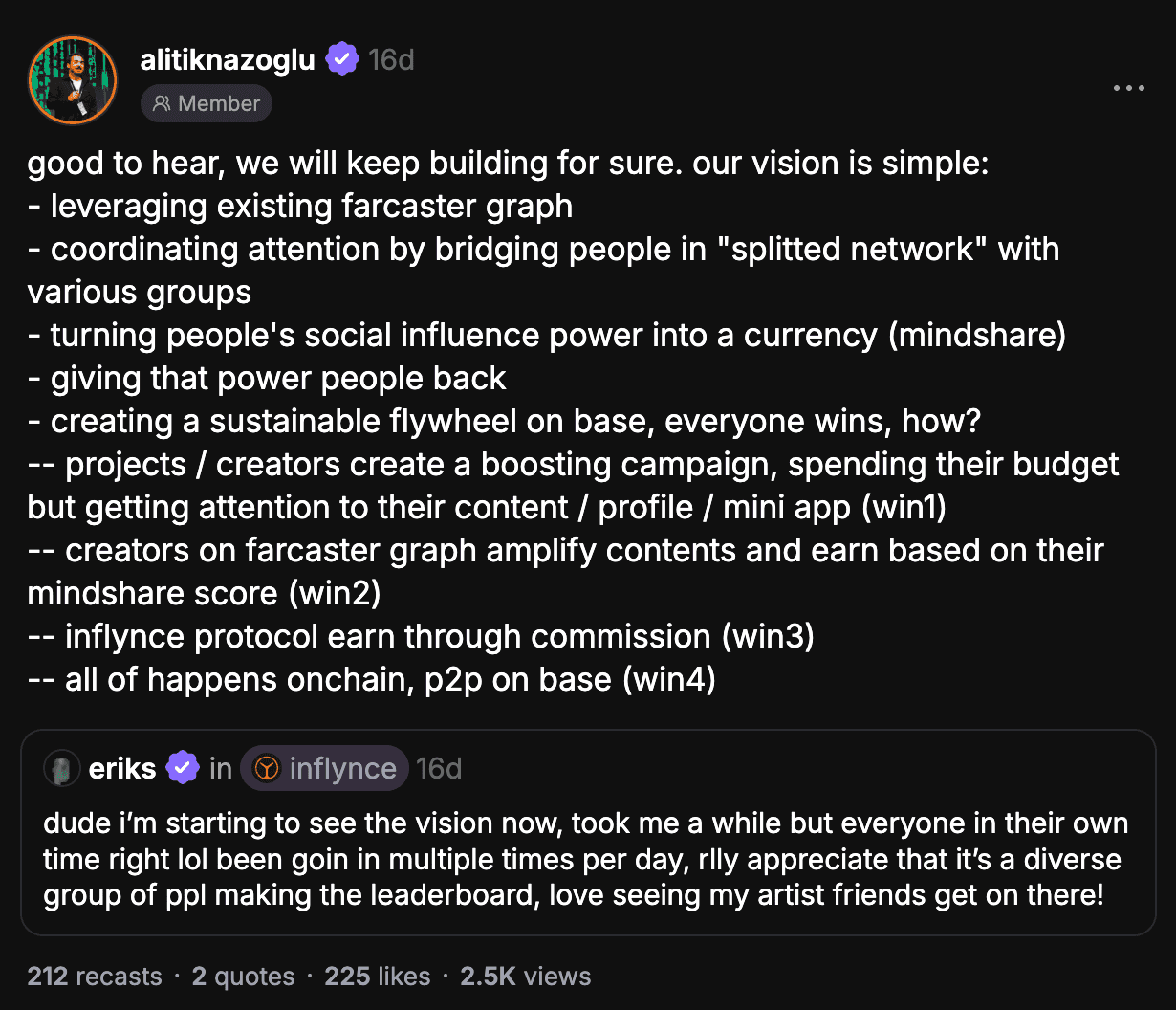
Task: Open the list of 212 recasts
Action: tap(94, 977)
